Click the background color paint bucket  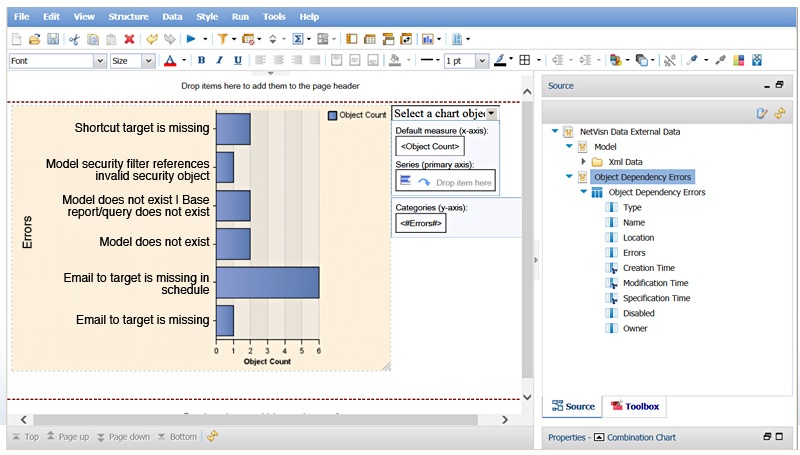tap(394, 61)
